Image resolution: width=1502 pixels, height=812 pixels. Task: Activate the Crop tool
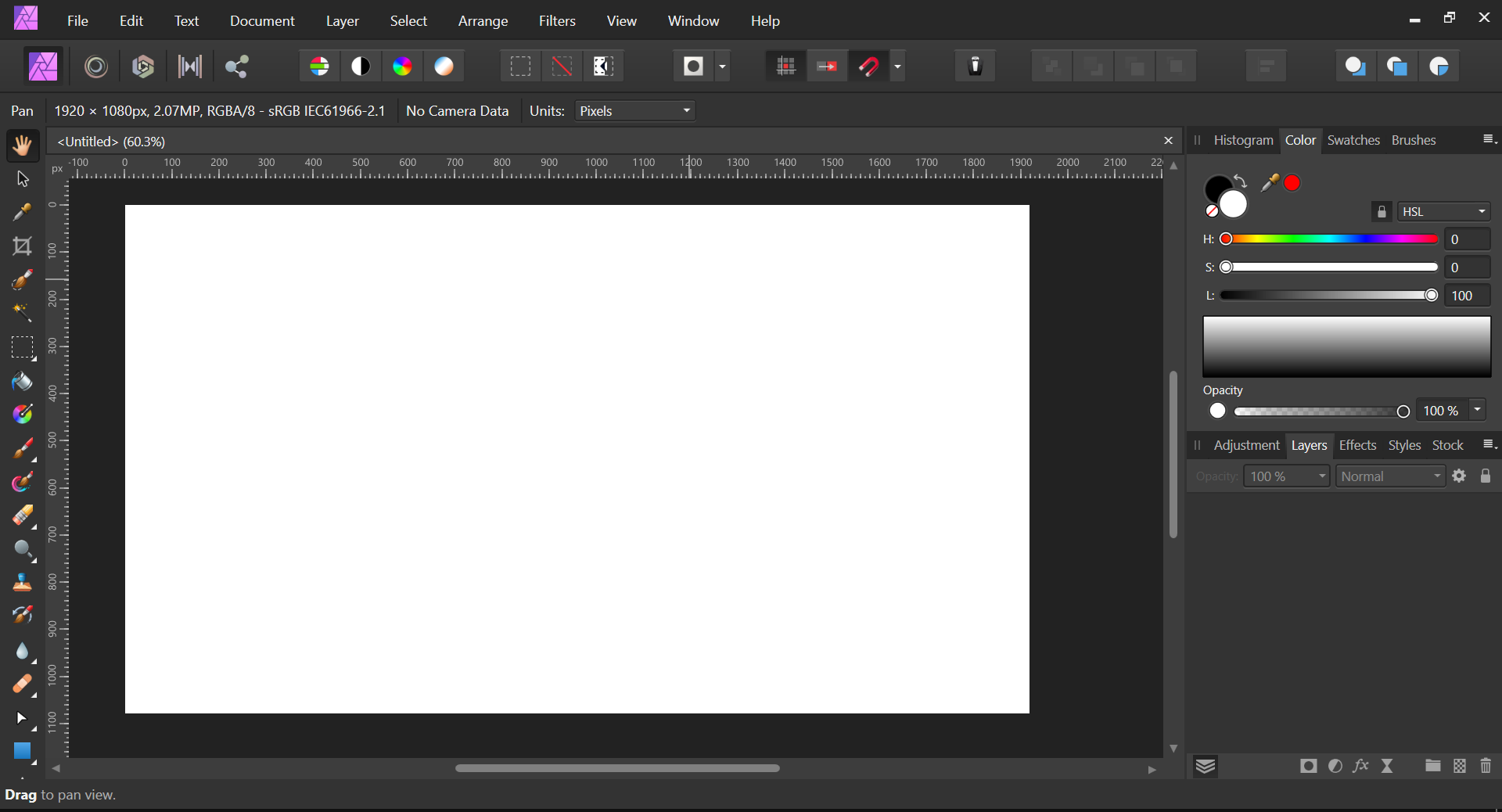[x=23, y=247]
